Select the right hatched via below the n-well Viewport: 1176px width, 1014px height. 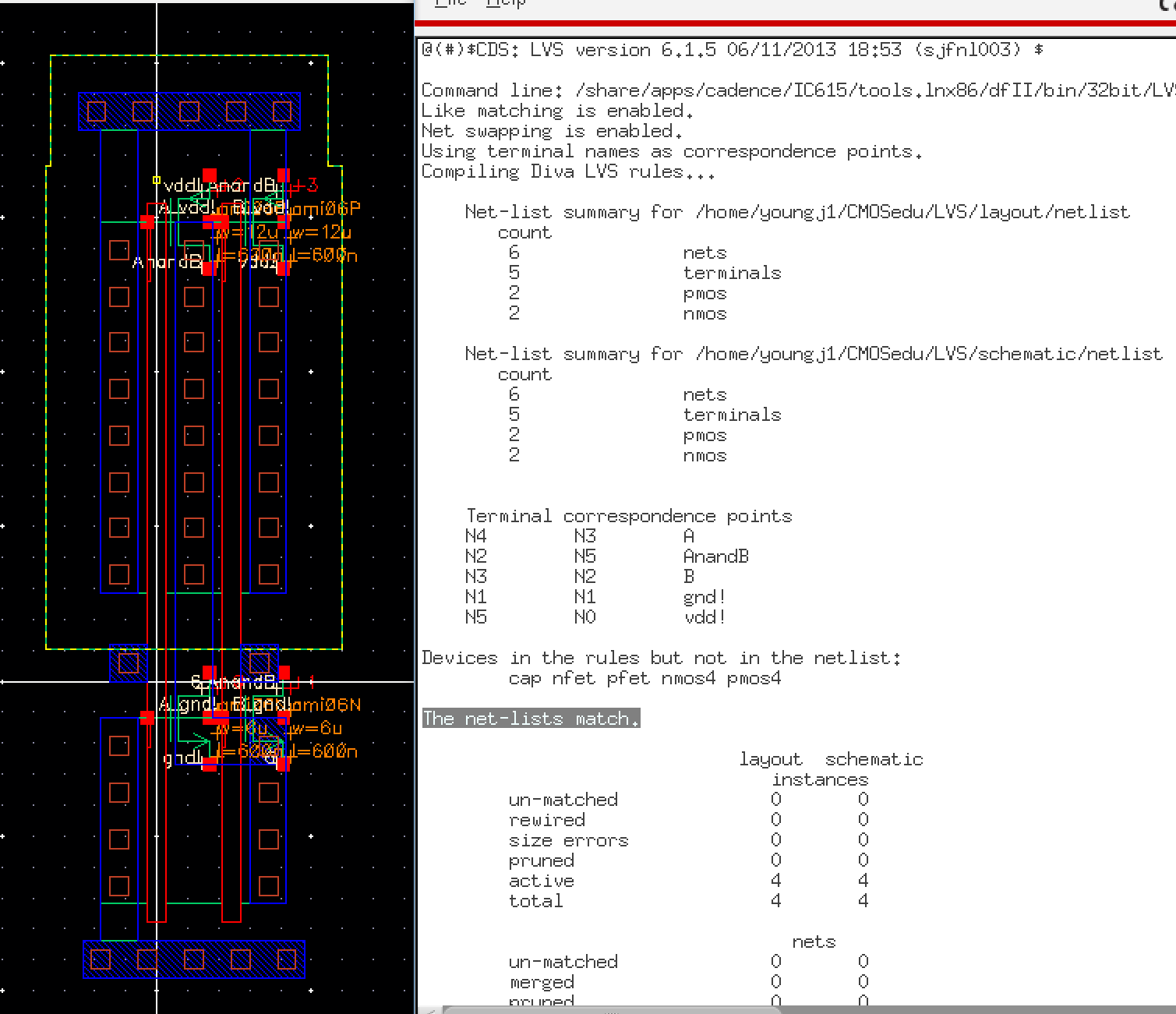(x=260, y=663)
